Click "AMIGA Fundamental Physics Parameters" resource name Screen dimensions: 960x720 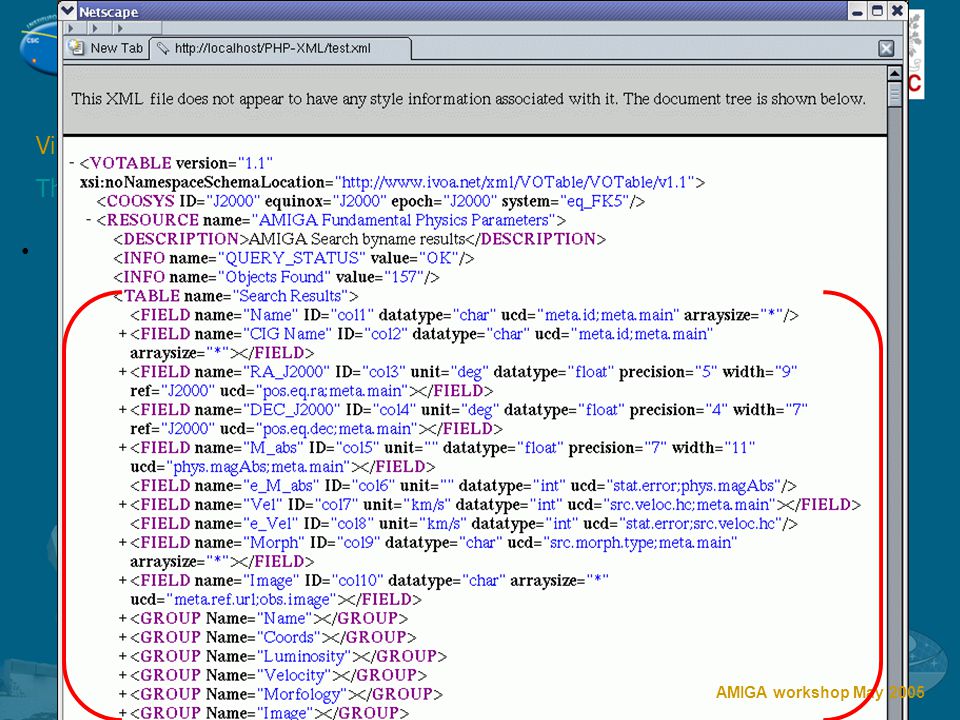pyautogui.click(x=403, y=220)
